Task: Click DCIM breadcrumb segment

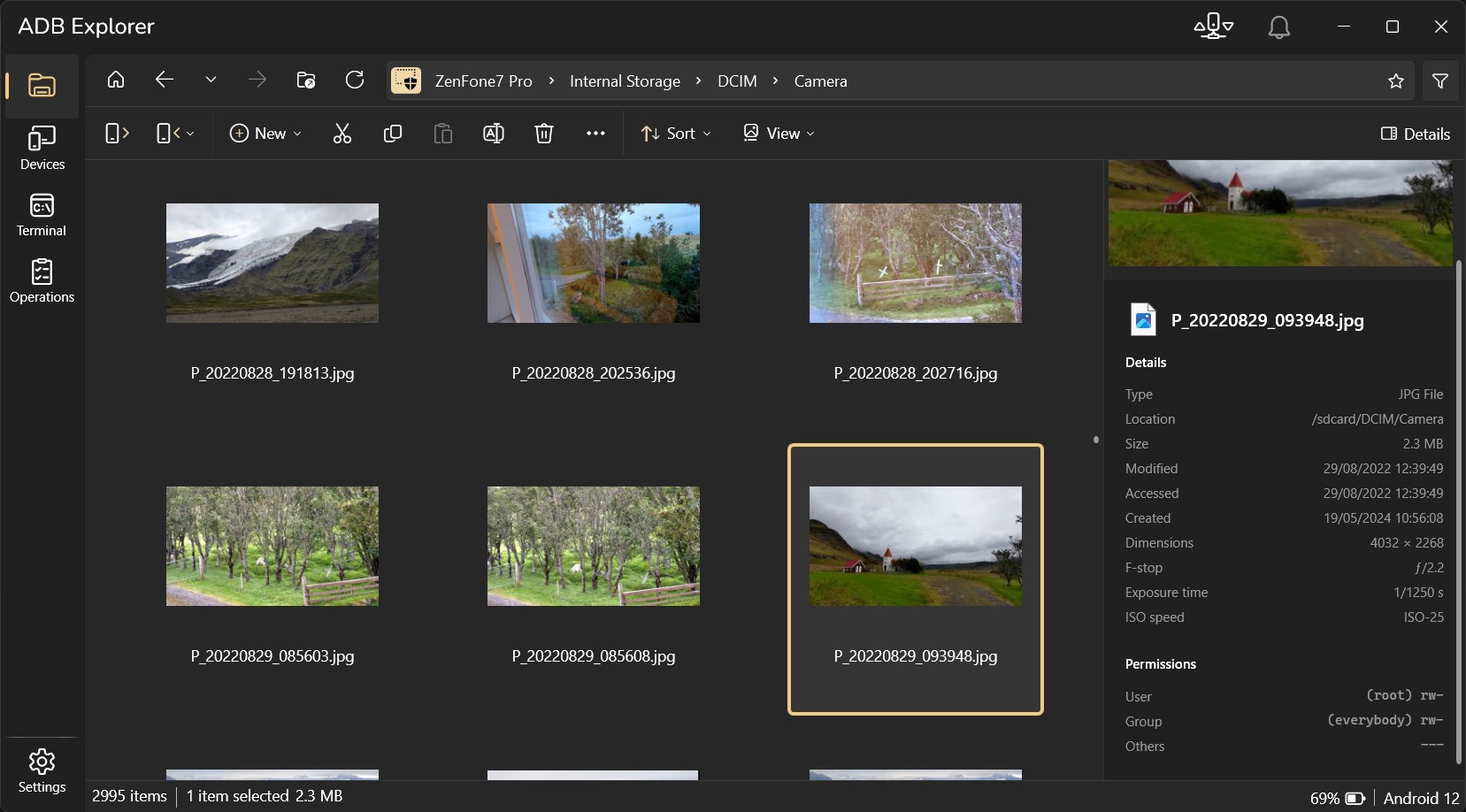Action: [x=737, y=81]
